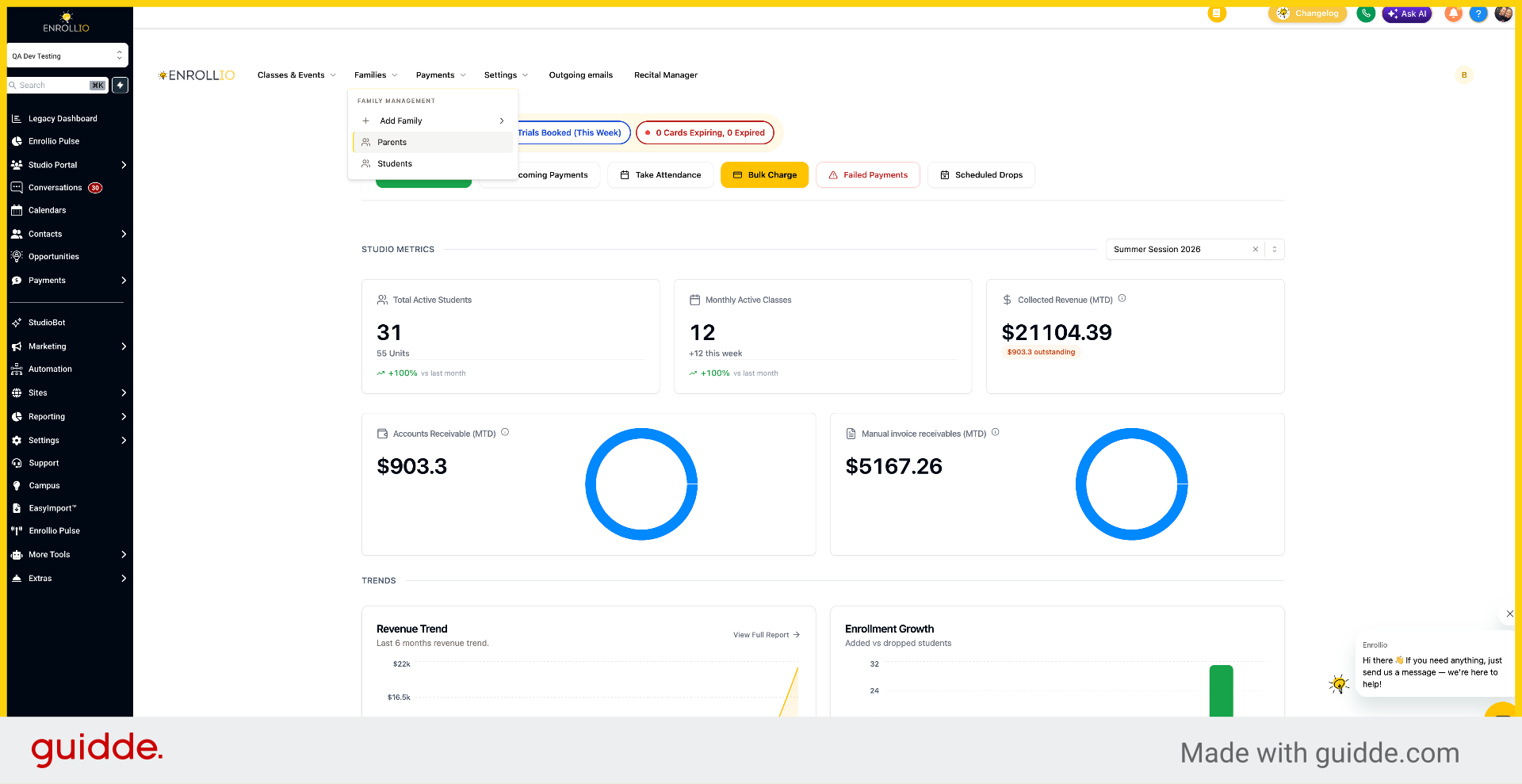Click the blue help question mark icon

click(1478, 13)
